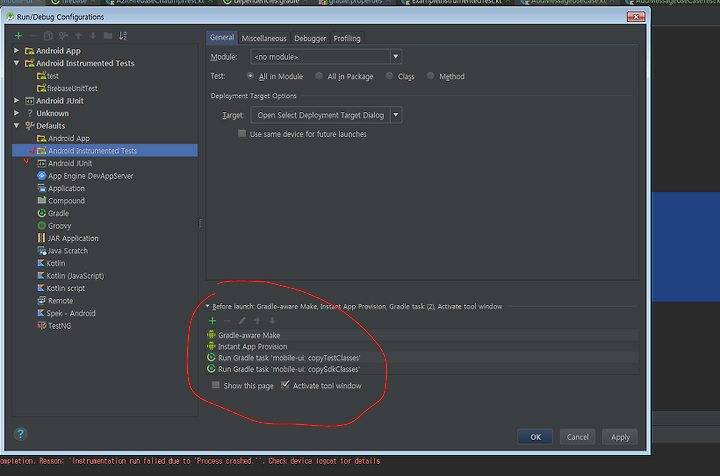Switch to Profiling tab
The width and height of the screenshot is (720, 476).
[347, 38]
